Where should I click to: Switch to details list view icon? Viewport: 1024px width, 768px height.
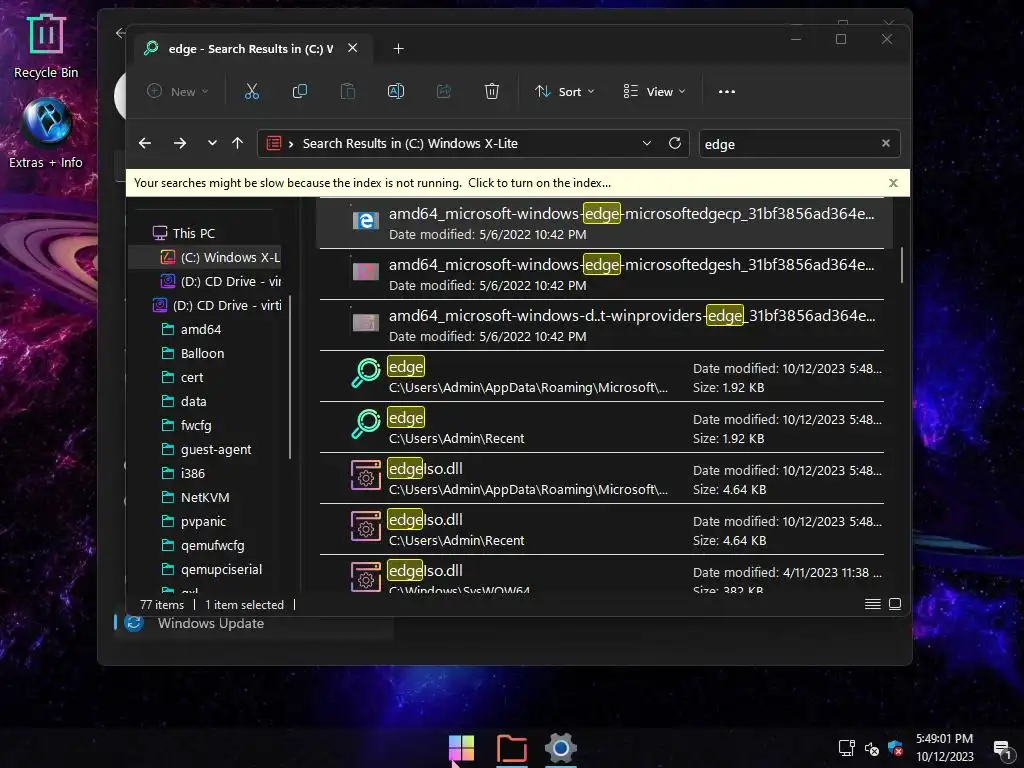tap(872, 604)
